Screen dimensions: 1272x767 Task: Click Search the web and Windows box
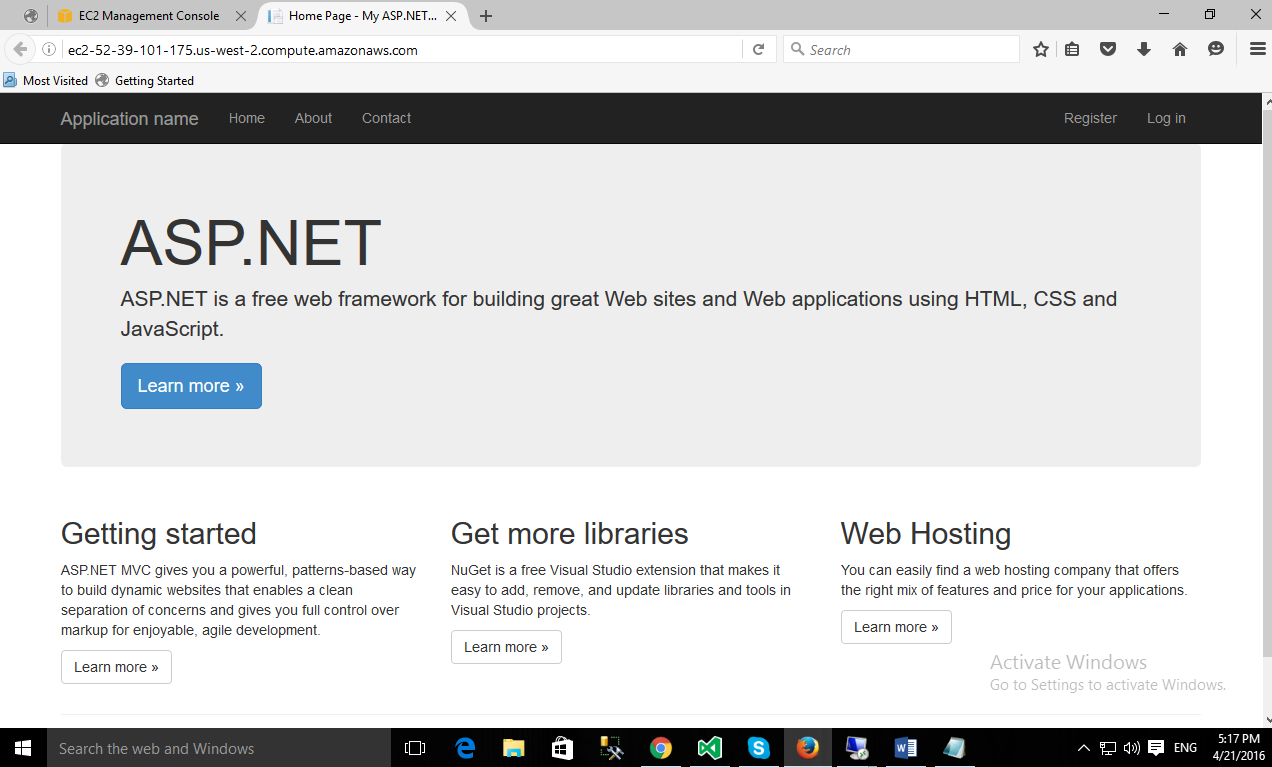(219, 748)
